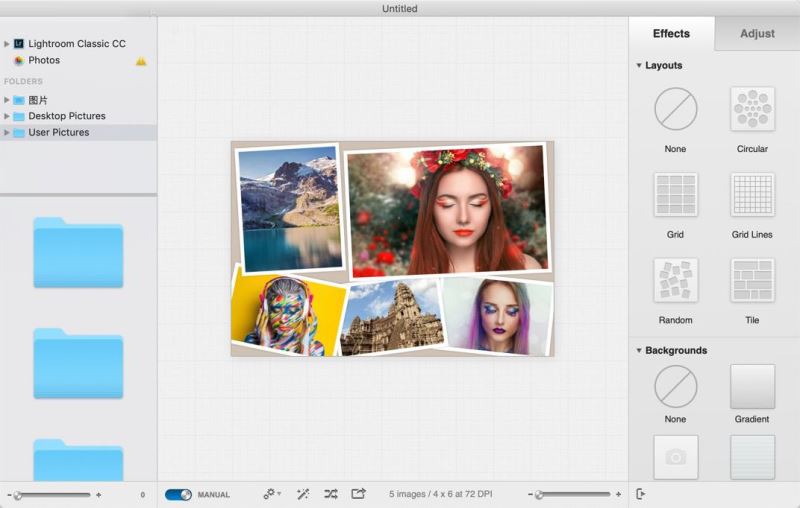Click the '5 images / 4 x 6 at 72 DPI' status text
Screen dimensions: 800x508
(440, 494)
